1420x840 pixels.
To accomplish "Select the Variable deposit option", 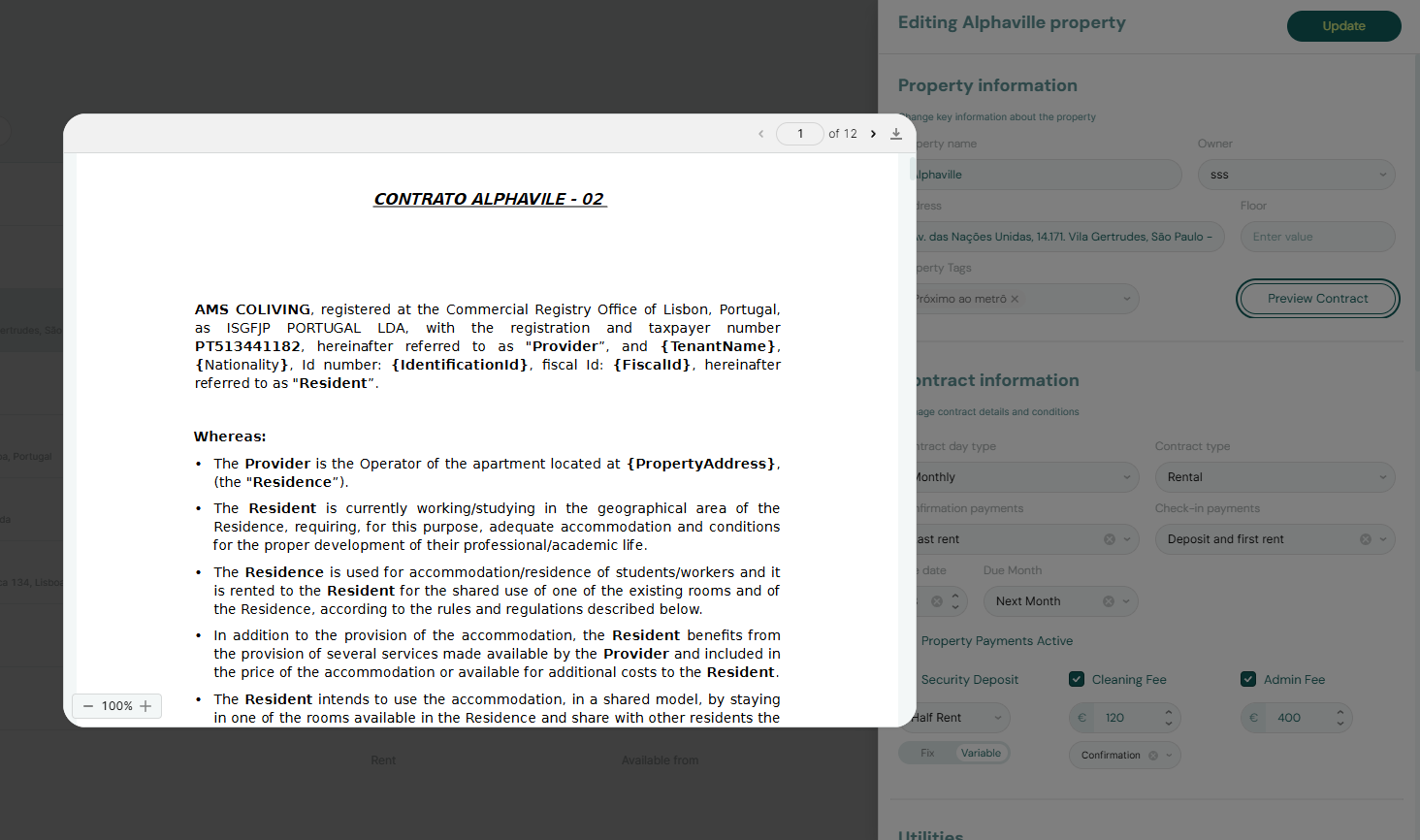I will [x=981, y=753].
